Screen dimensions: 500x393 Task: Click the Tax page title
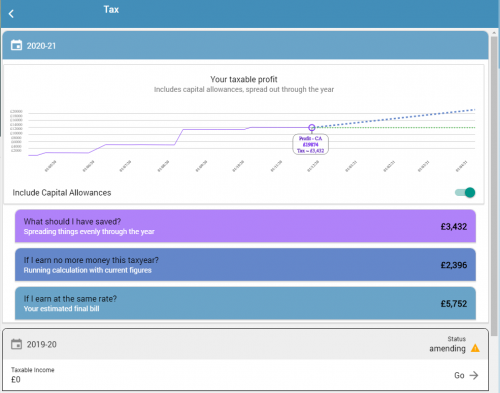111,9
